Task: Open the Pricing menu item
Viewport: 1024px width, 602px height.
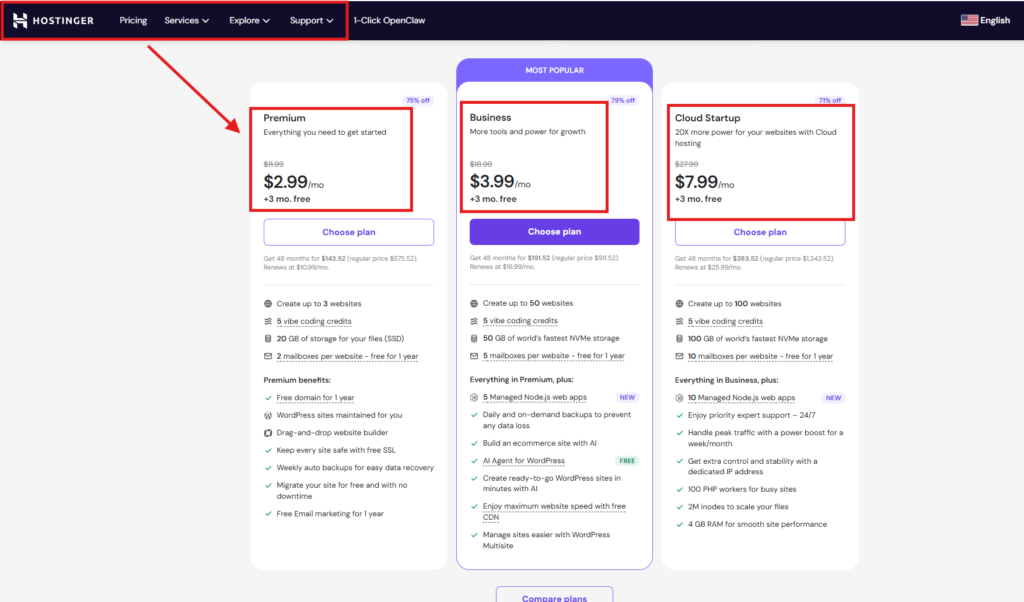Action: click(x=133, y=20)
